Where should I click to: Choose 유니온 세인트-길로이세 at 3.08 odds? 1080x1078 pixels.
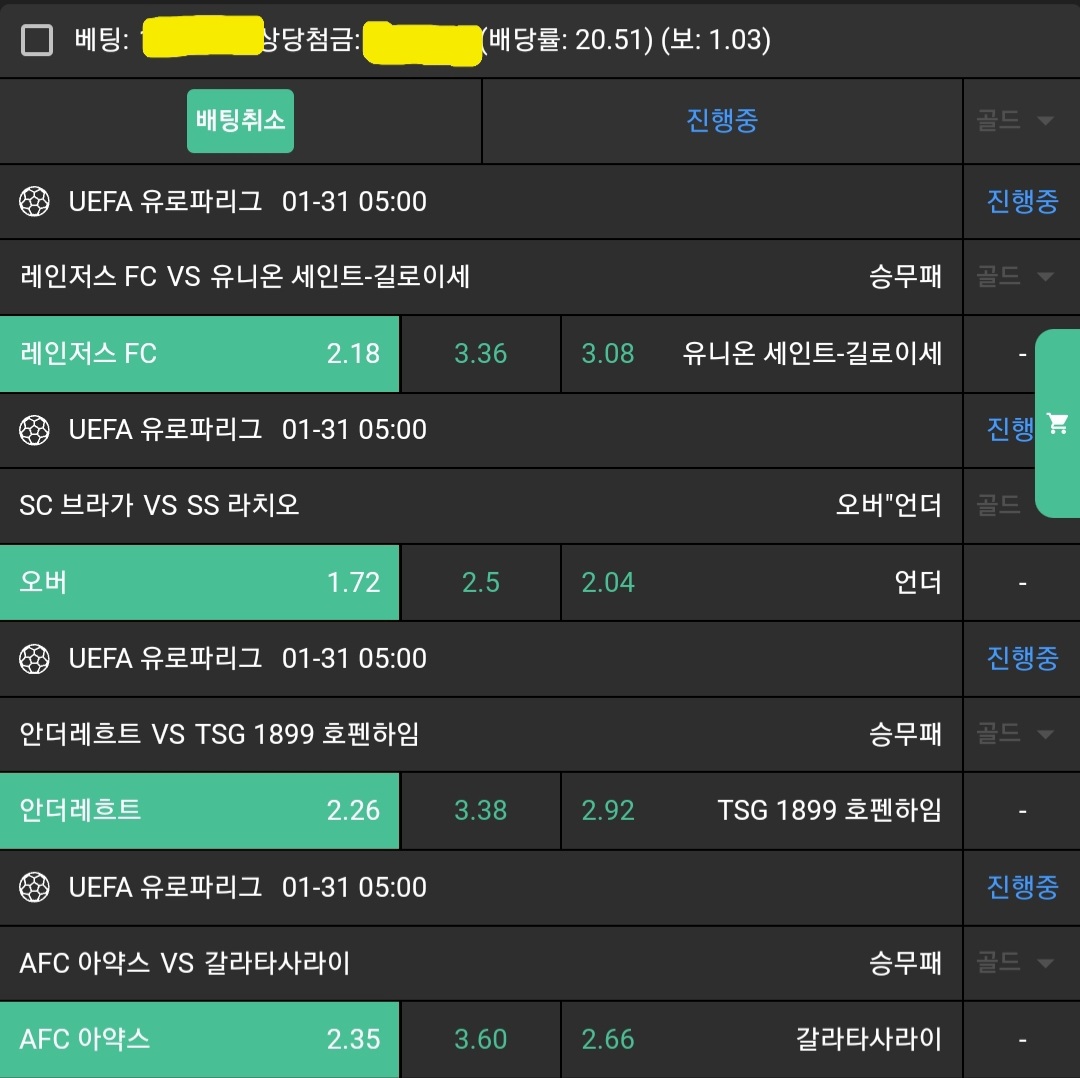point(762,354)
